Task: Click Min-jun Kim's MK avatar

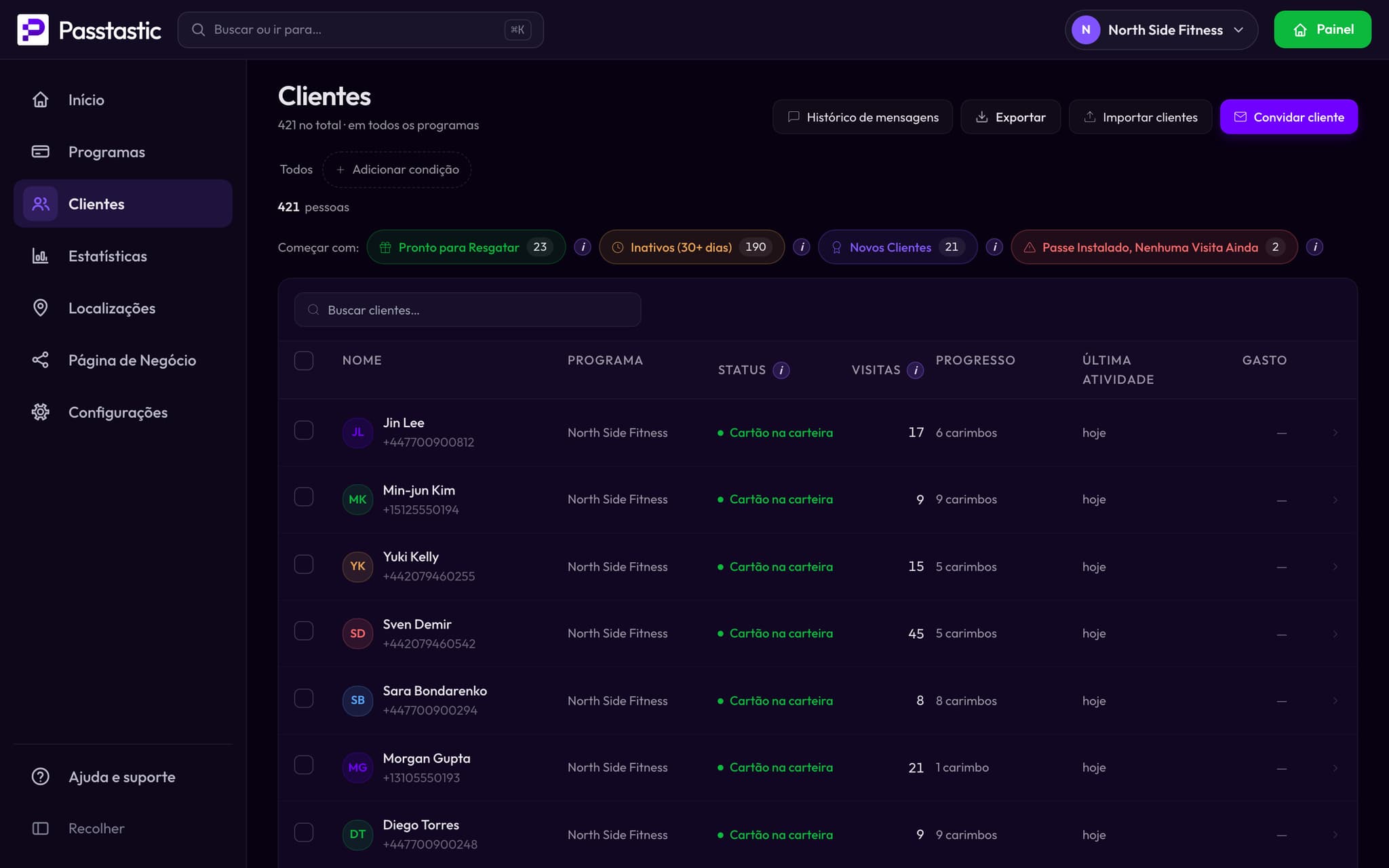Action: click(357, 500)
